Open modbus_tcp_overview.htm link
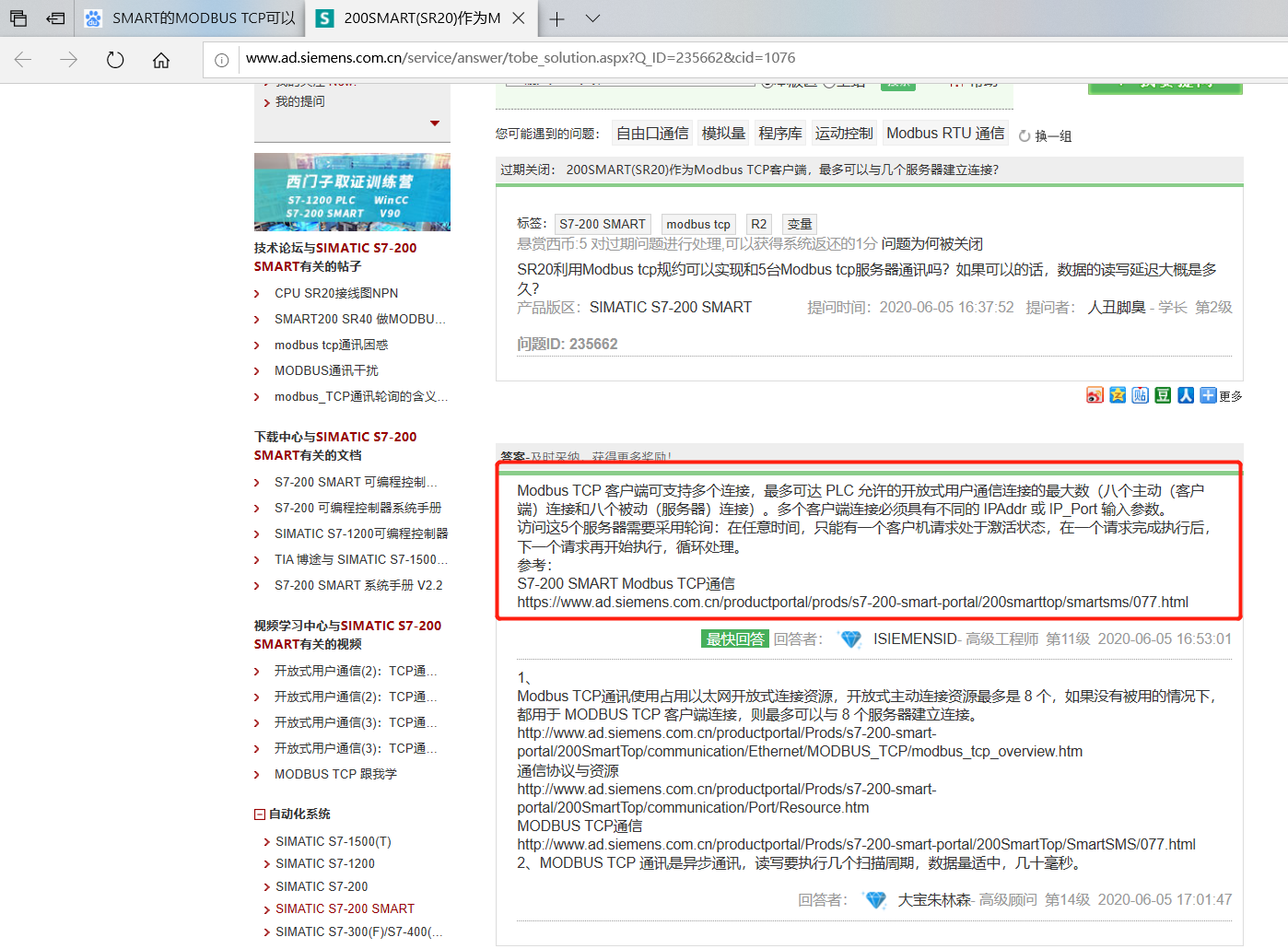The image size is (1288, 949). [800, 743]
